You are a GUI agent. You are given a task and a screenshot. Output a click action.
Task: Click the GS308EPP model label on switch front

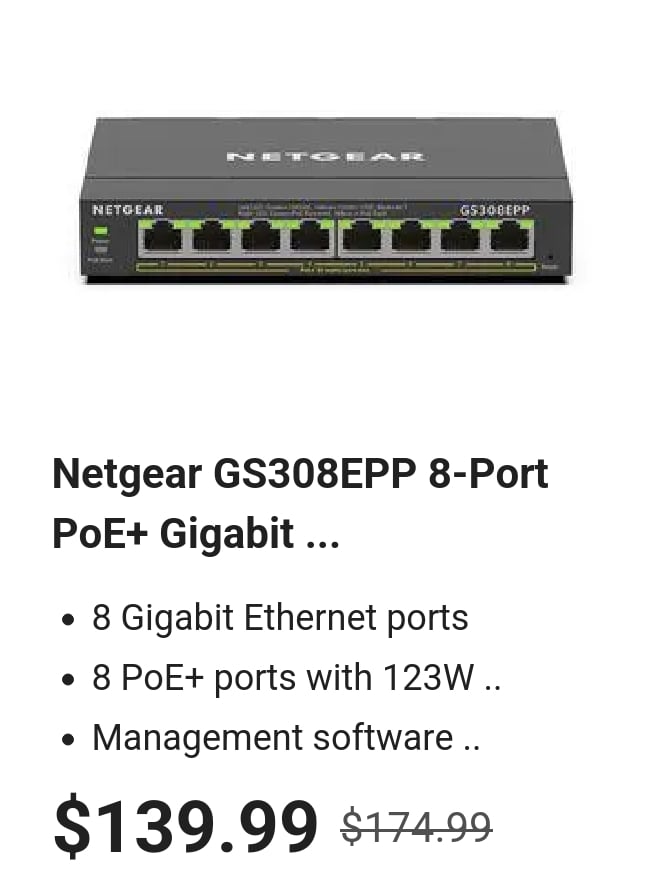click(495, 211)
